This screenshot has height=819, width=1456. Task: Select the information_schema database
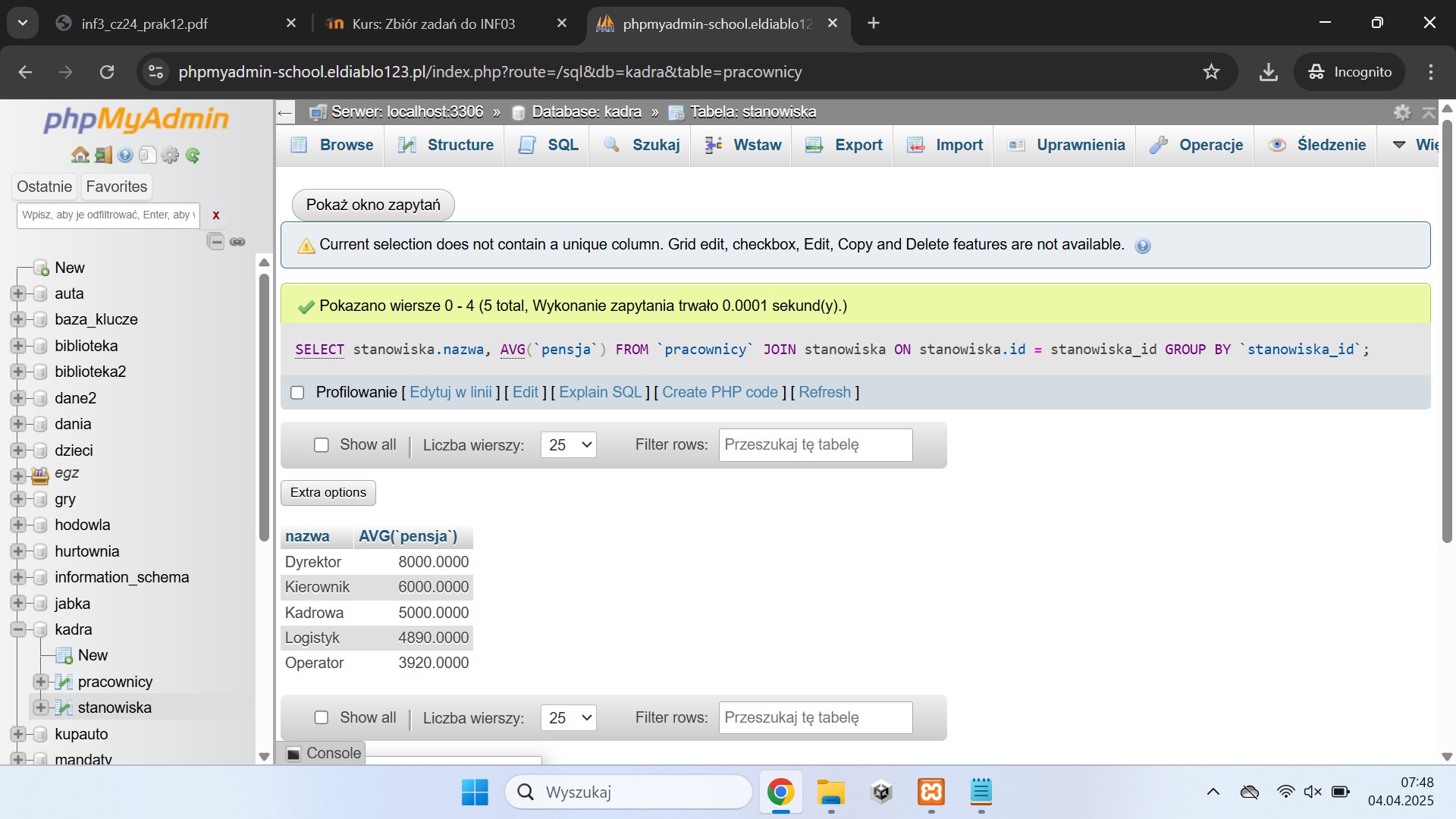point(122,577)
